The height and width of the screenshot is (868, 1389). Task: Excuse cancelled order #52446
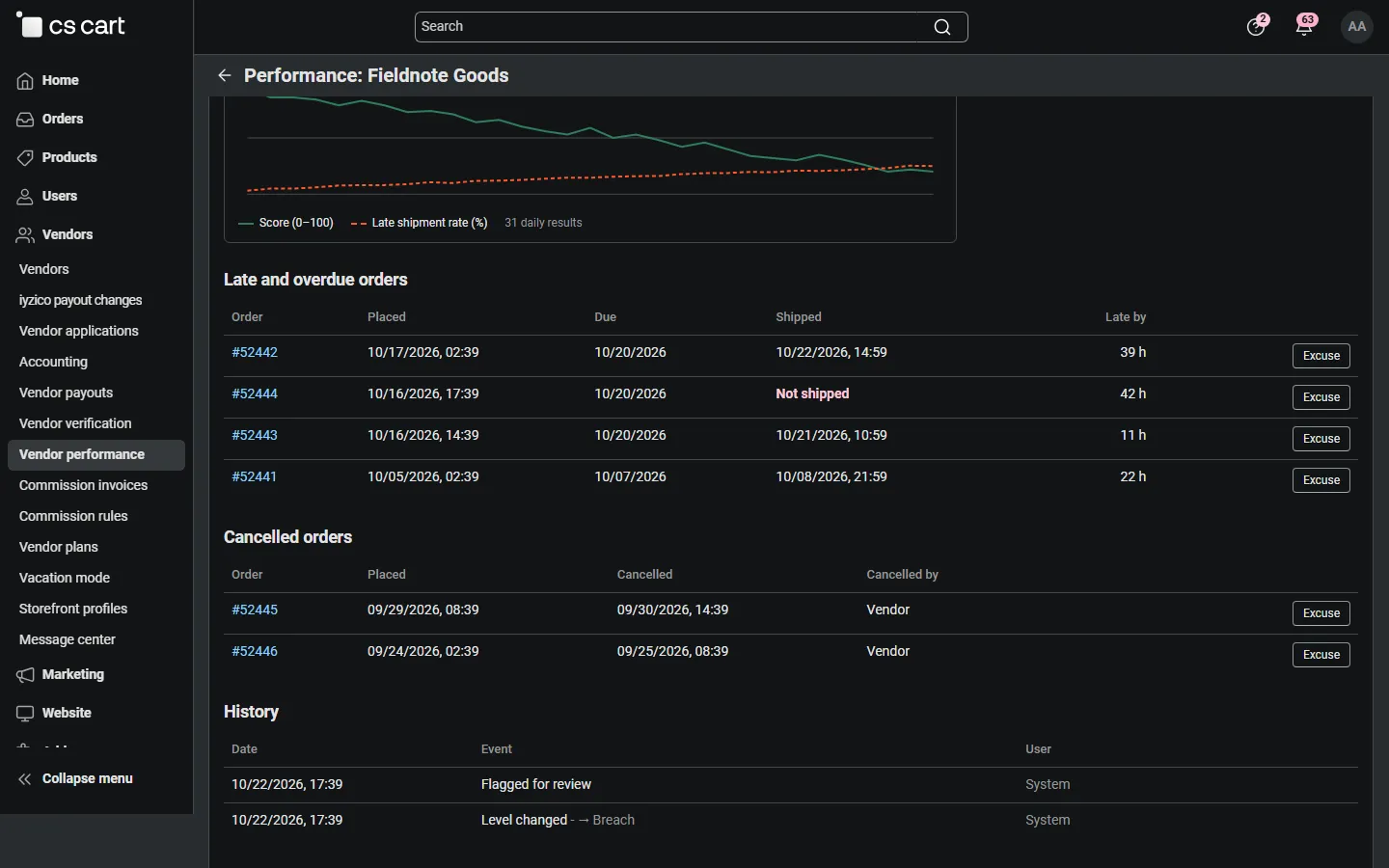tap(1321, 655)
